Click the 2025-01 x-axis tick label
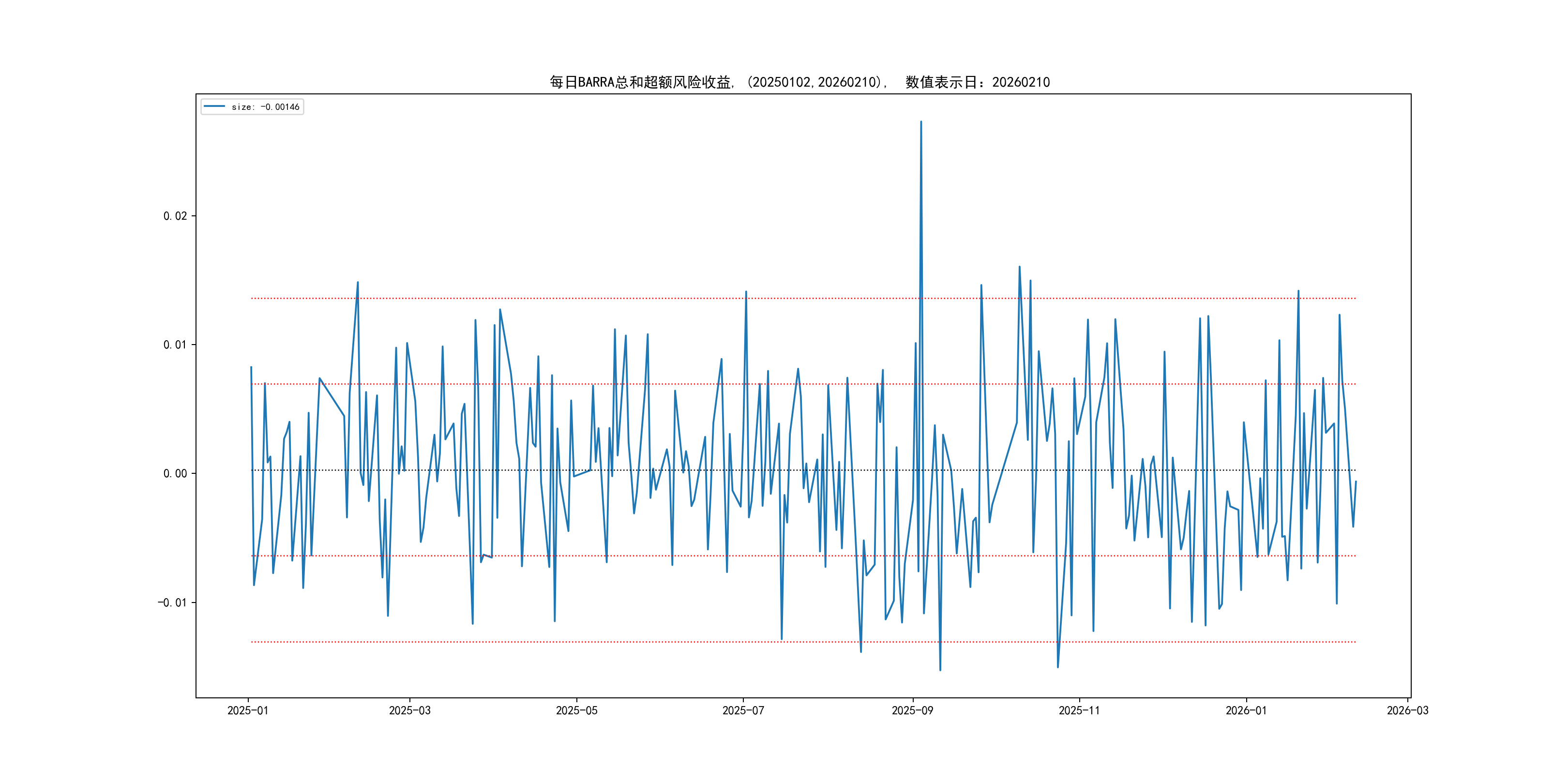This screenshot has height=784, width=1568. pos(248,710)
